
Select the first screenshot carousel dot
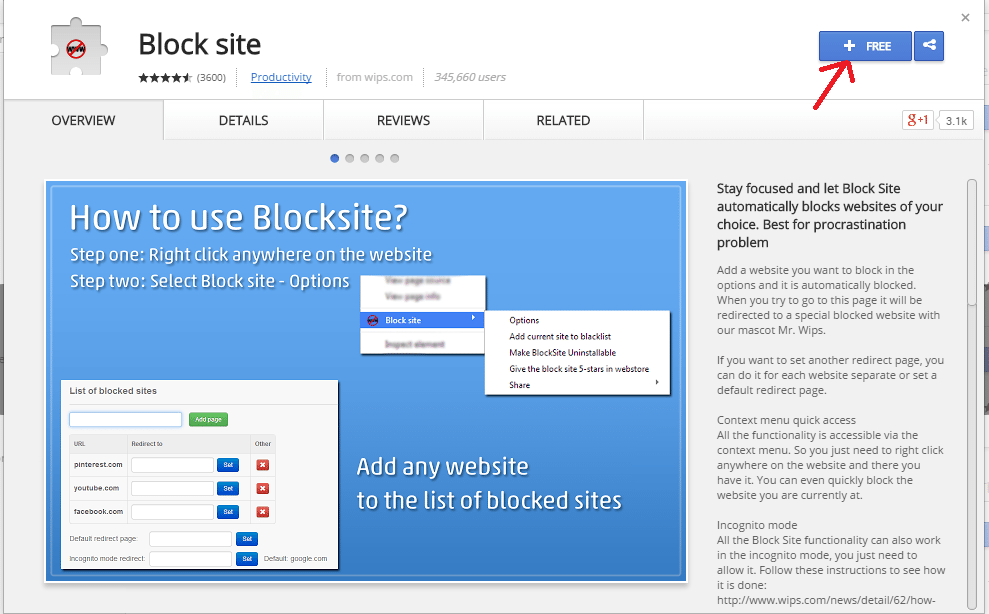pyautogui.click(x=334, y=158)
